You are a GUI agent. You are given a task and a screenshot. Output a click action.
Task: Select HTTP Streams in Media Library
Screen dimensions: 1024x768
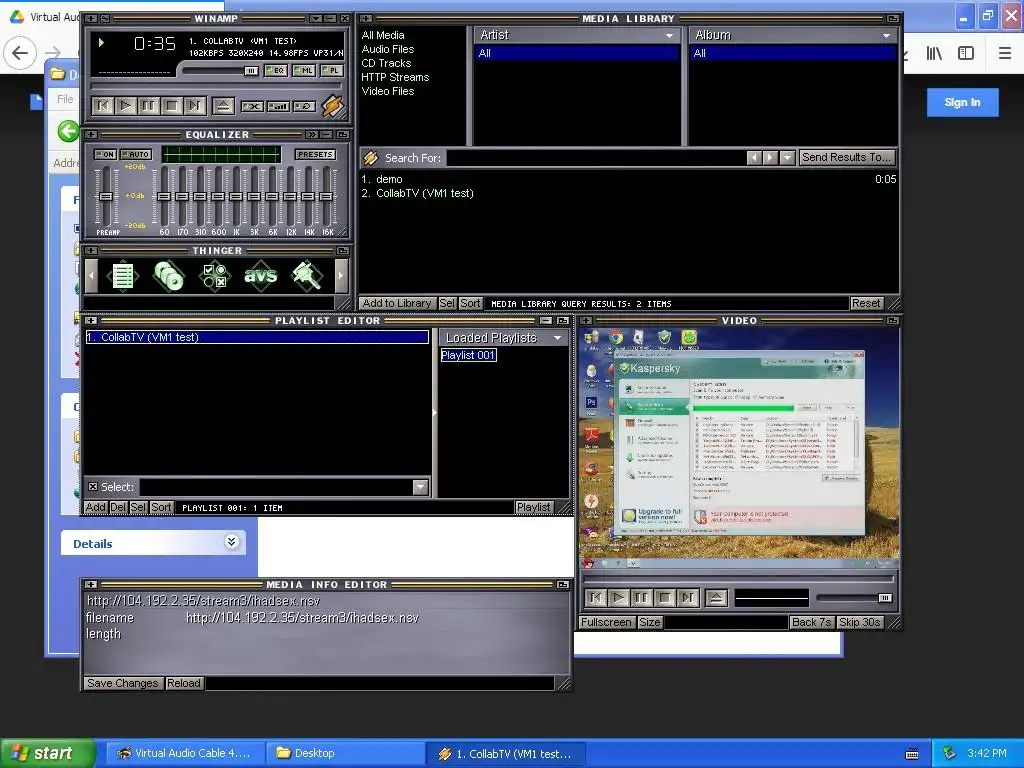click(x=395, y=77)
